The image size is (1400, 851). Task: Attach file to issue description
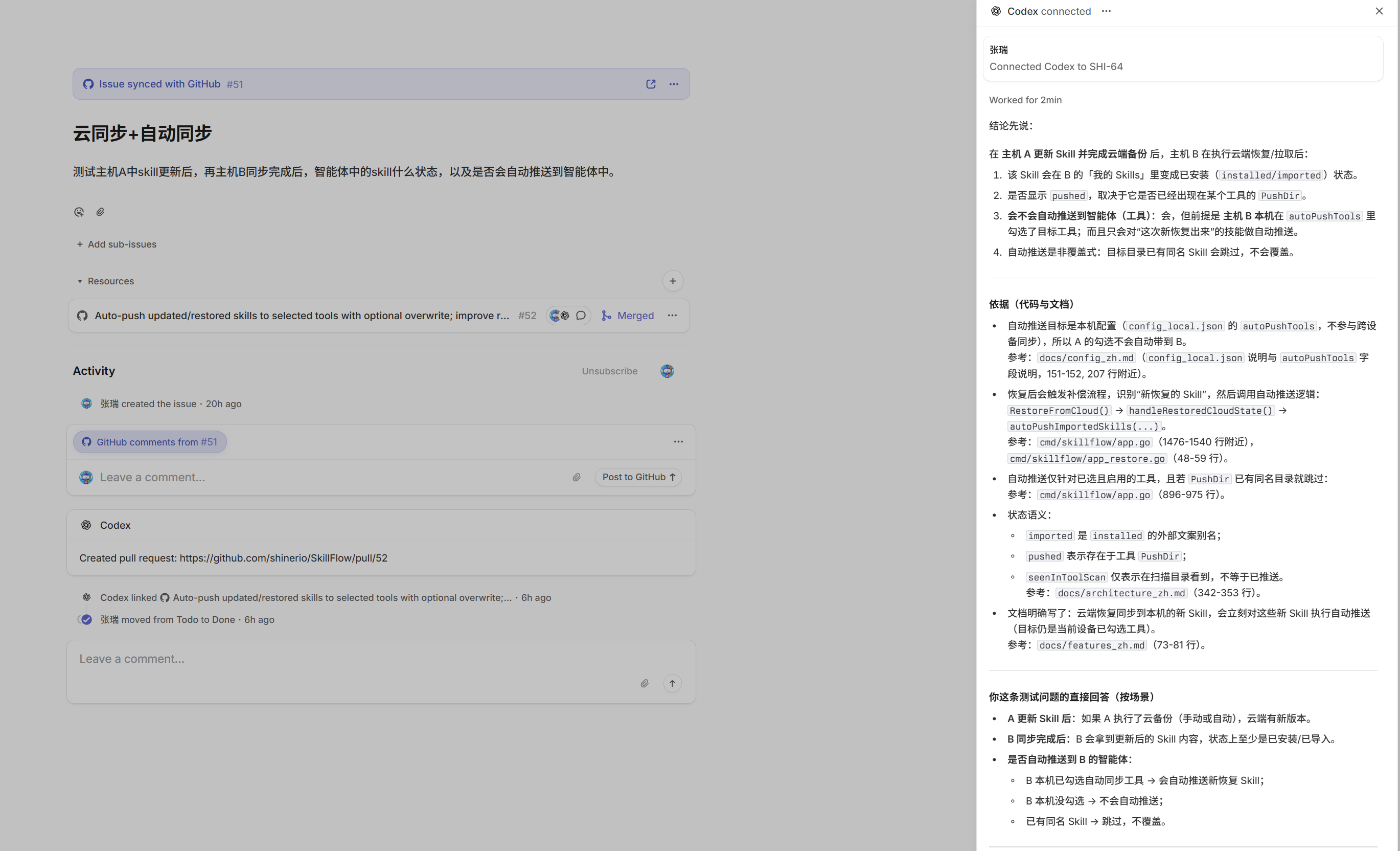[x=100, y=212]
